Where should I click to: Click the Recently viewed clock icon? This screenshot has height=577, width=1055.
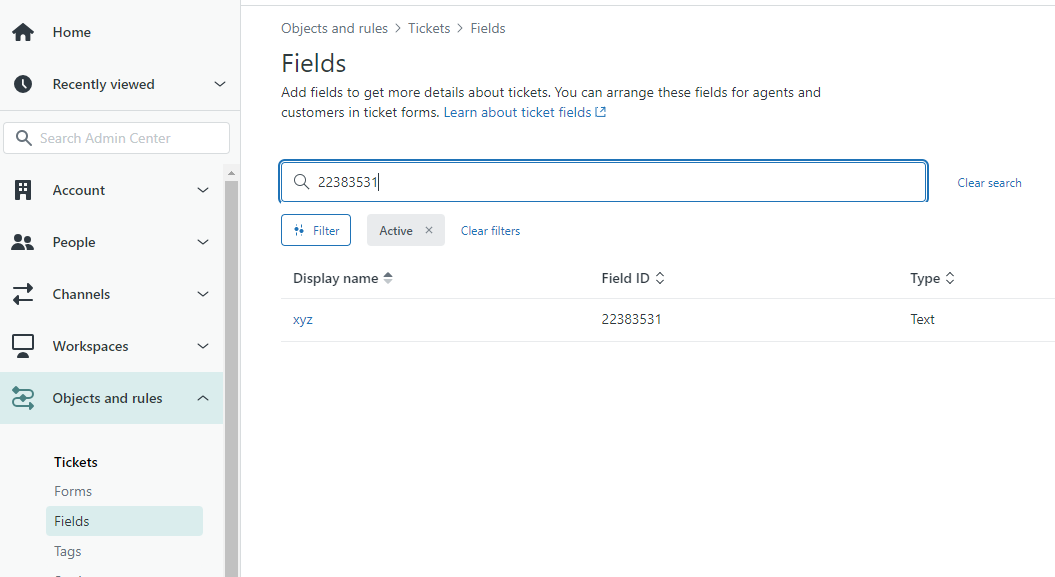click(x=22, y=84)
